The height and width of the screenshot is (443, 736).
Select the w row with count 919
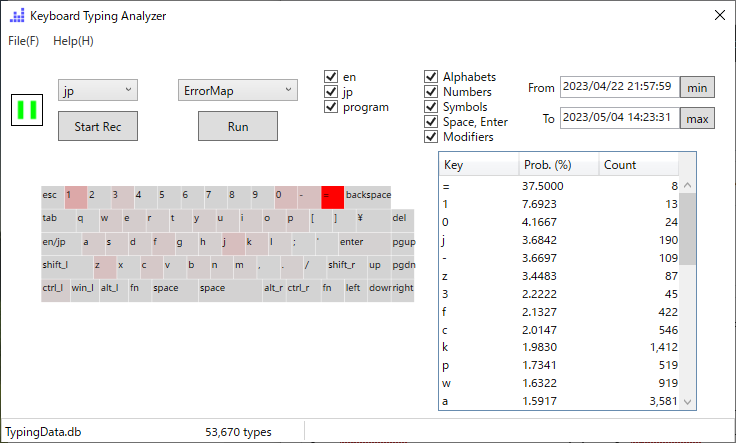pyautogui.click(x=559, y=383)
